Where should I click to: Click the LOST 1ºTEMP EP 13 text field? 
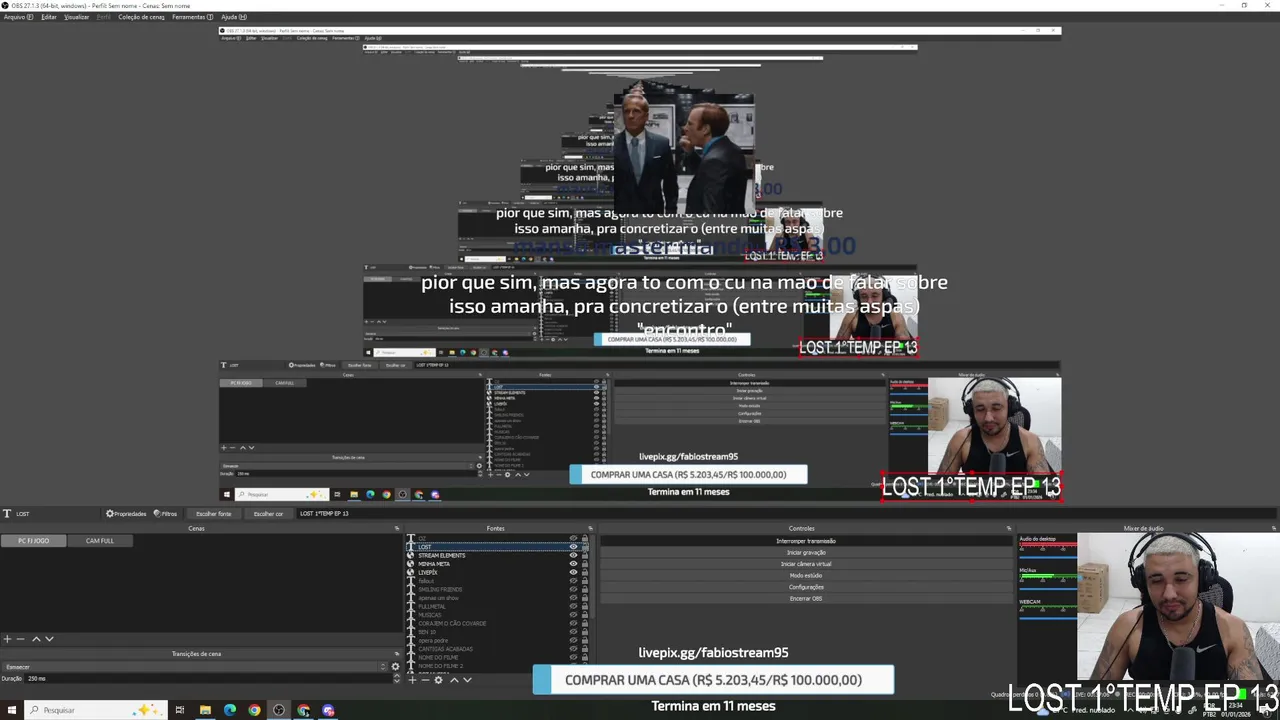pos(786,513)
